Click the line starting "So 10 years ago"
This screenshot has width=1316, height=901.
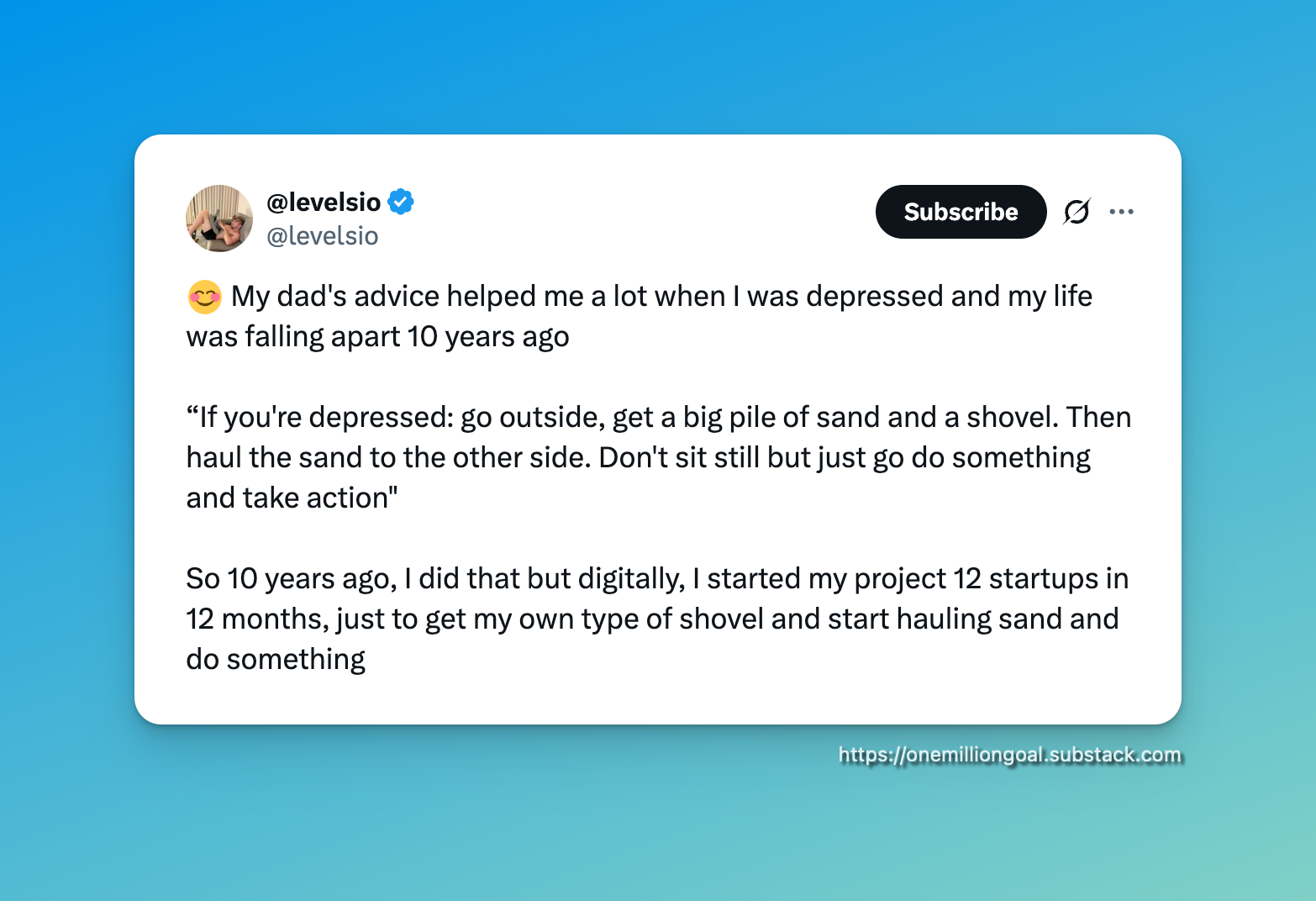(657, 579)
